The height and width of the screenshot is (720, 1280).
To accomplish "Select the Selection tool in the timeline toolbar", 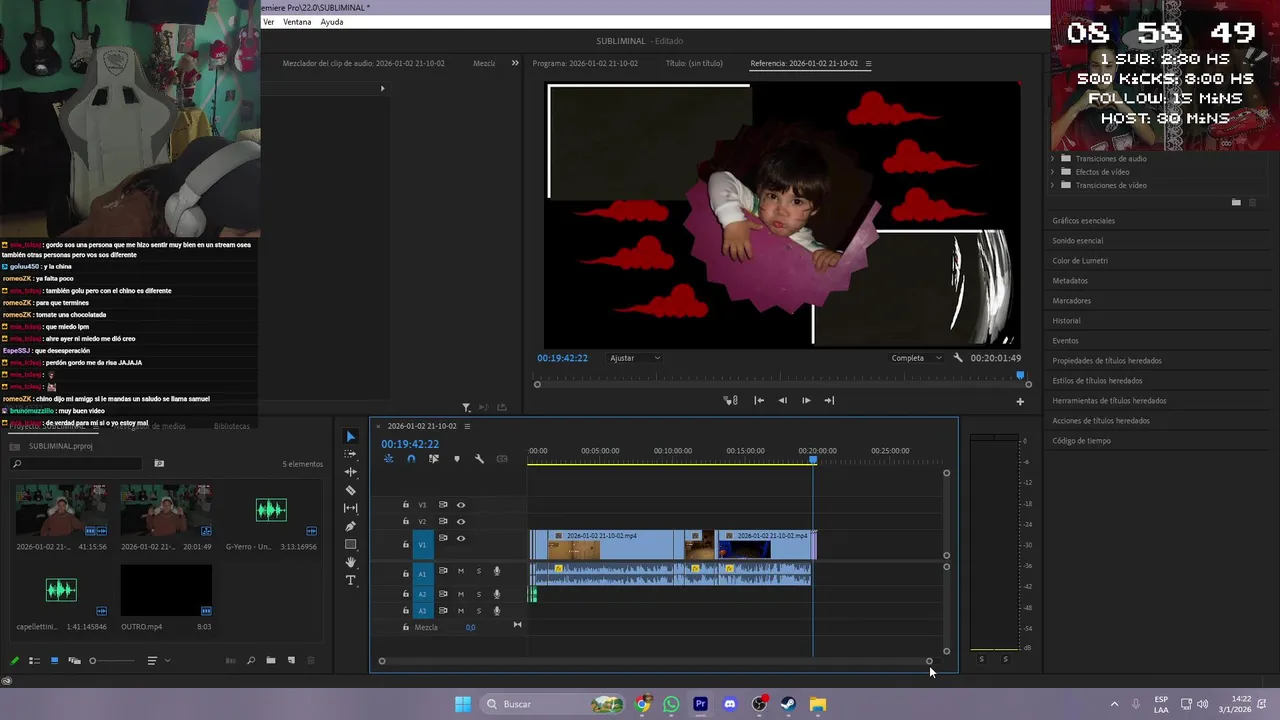I will coord(350,436).
